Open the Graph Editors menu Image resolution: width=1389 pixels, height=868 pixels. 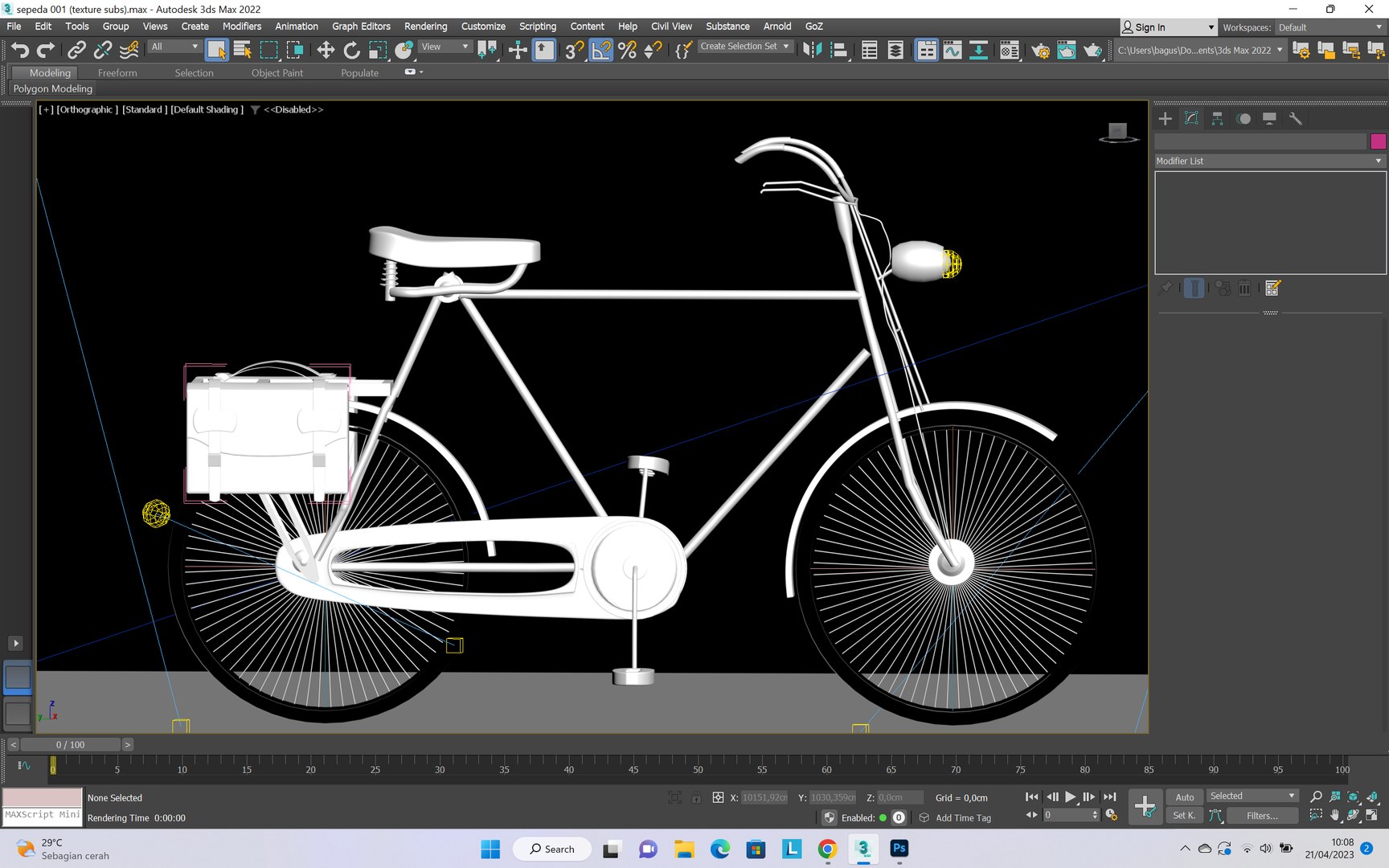pyautogui.click(x=361, y=27)
